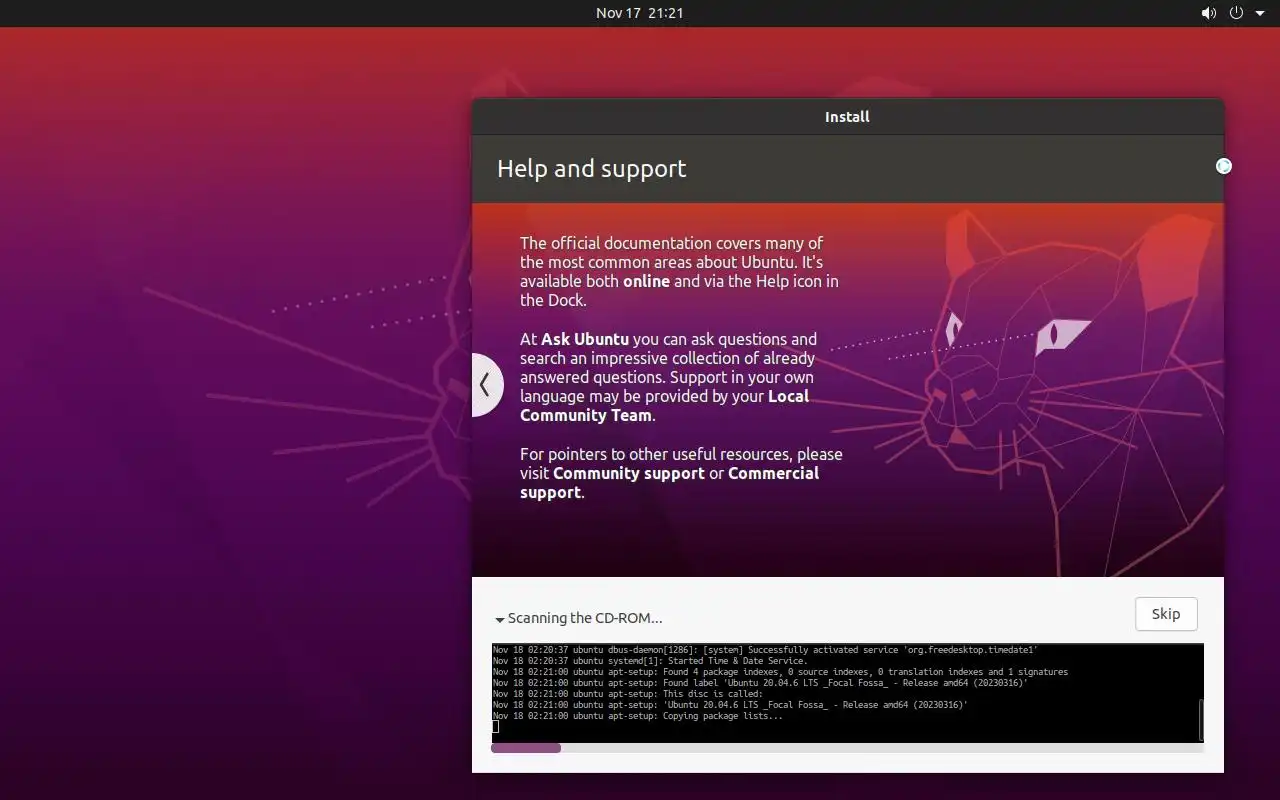Click the terminal log vertical scrollbar
This screenshot has height=800, width=1280.
[x=1200, y=719]
